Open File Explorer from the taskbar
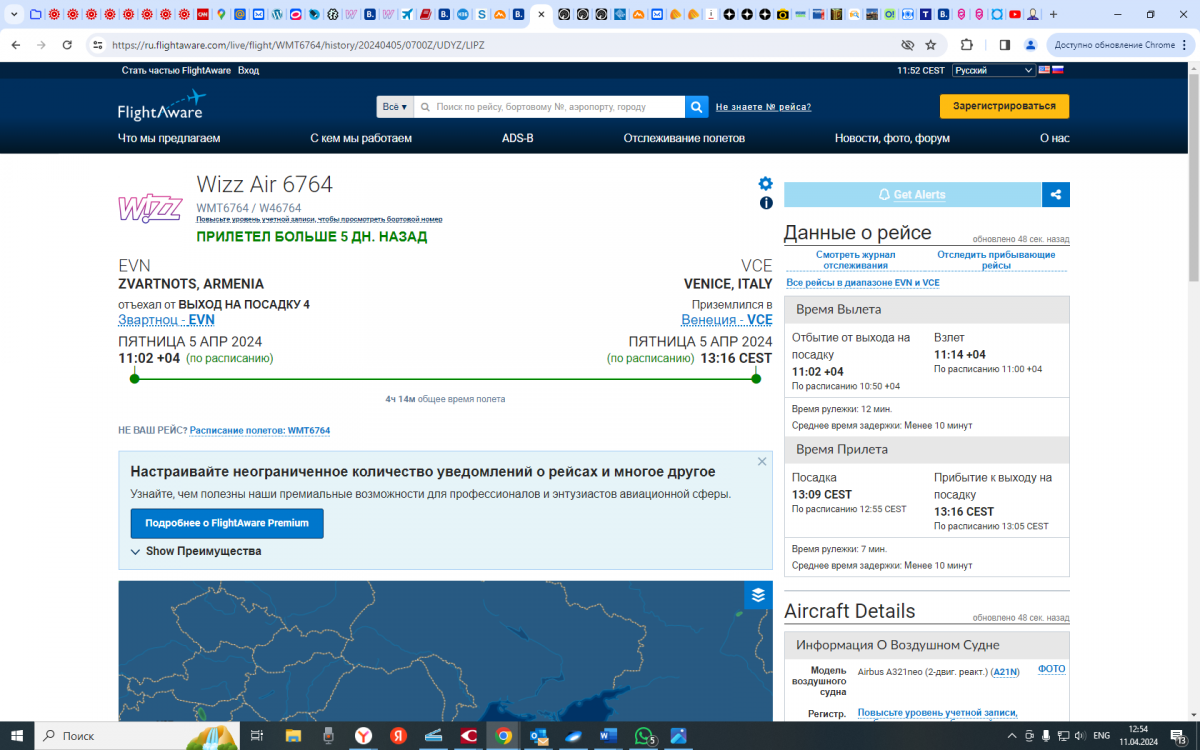This screenshot has width=1200, height=750. point(293,735)
